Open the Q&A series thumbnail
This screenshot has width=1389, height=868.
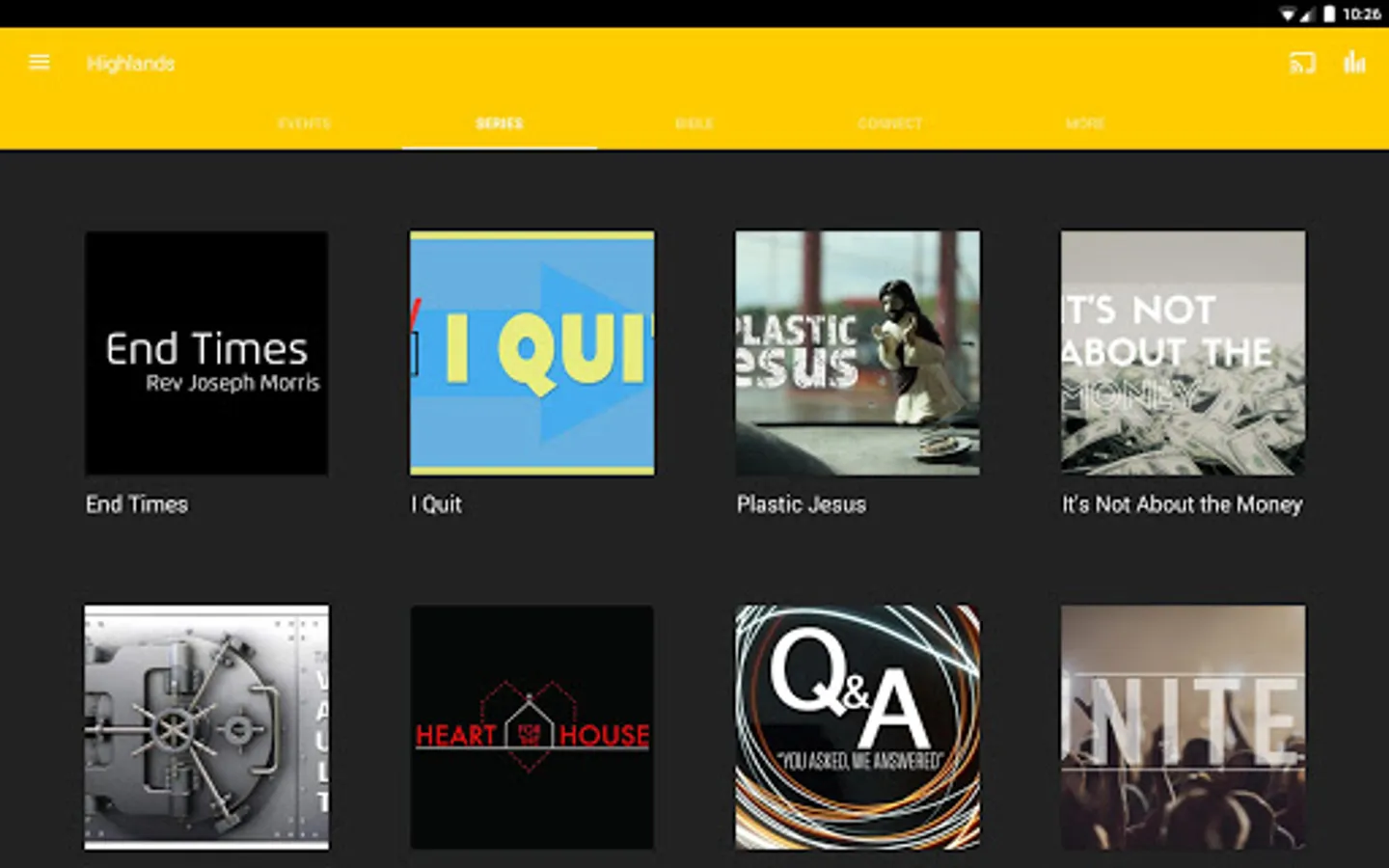(858, 727)
